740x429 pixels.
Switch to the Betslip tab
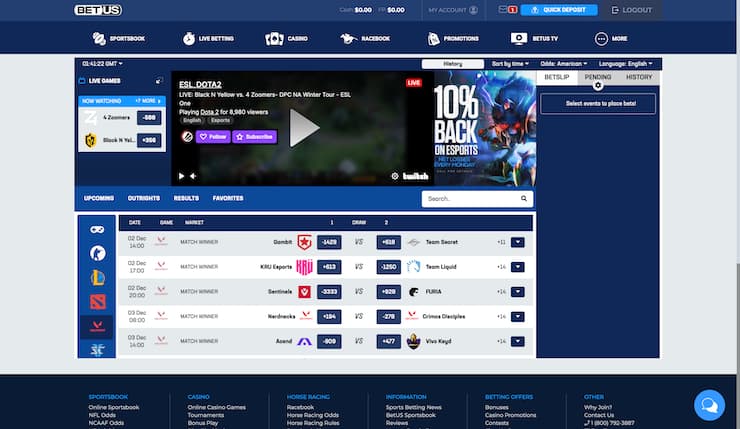click(556, 77)
